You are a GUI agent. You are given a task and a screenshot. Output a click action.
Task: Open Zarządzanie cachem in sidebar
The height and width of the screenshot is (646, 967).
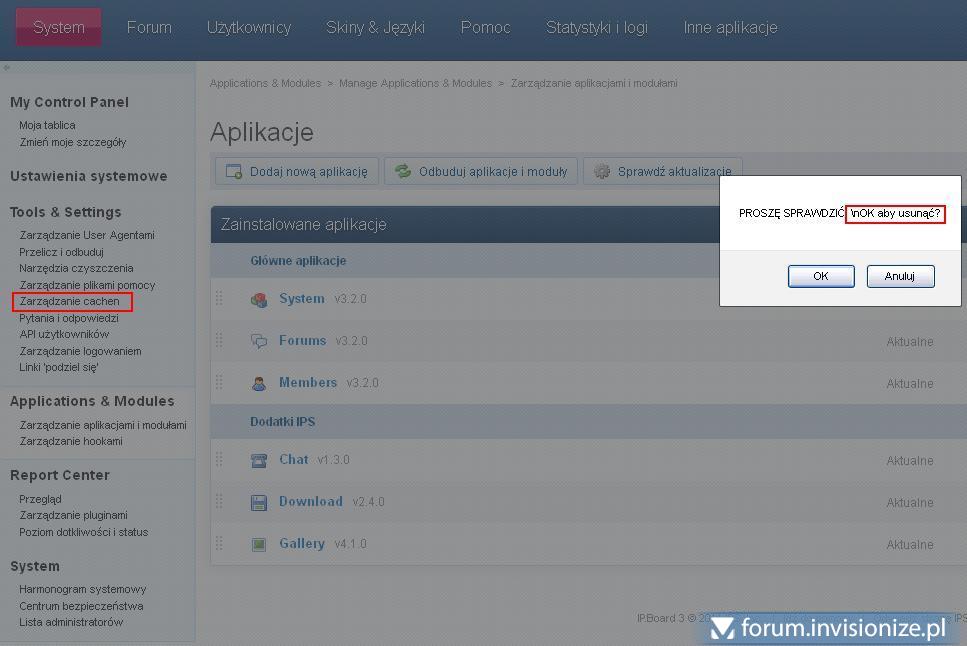(x=69, y=301)
